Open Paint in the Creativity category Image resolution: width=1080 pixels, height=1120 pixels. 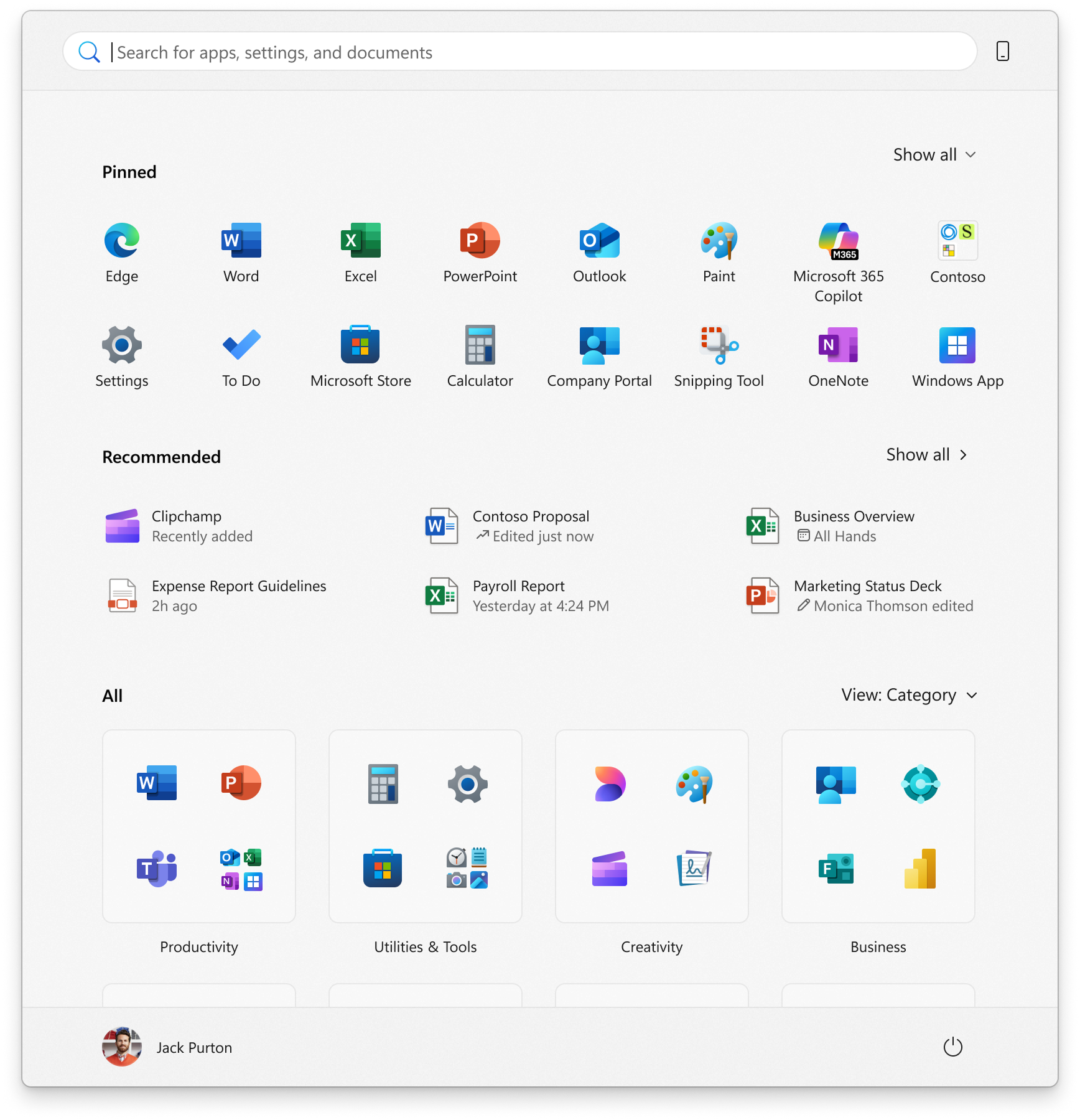click(x=694, y=783)
